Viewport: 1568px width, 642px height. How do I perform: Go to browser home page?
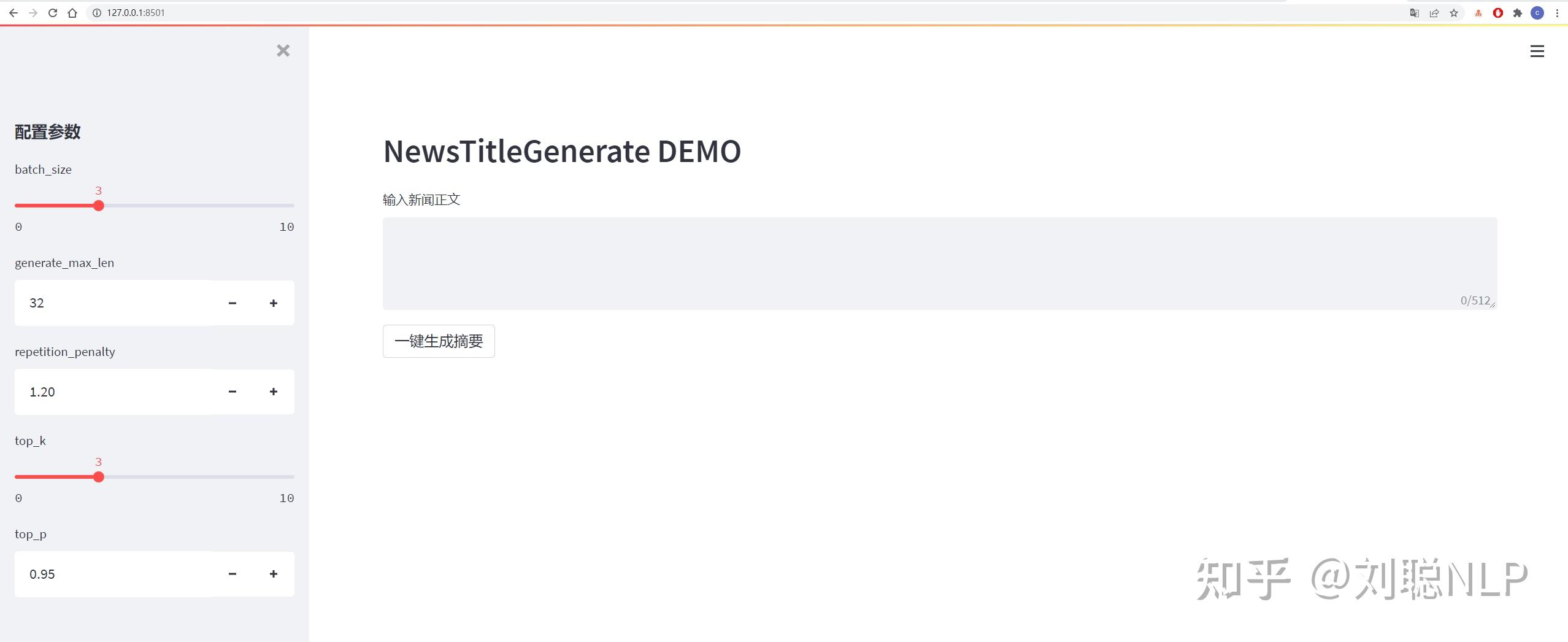(72, 13)
